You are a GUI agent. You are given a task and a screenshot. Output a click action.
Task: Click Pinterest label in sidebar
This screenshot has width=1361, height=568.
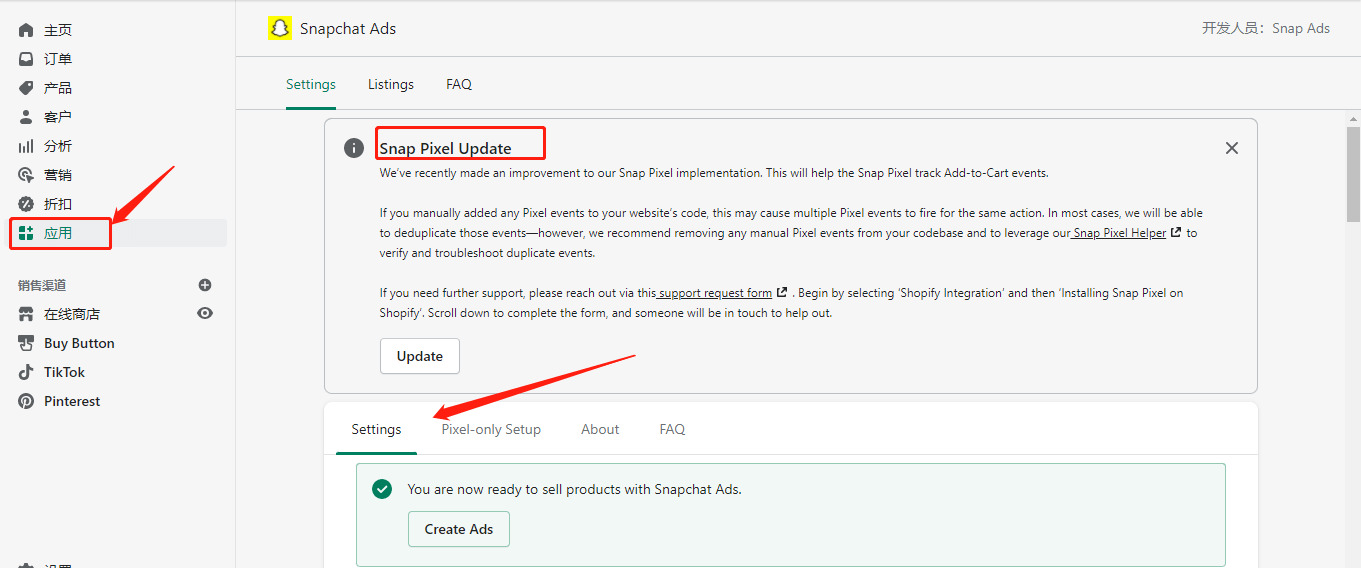tap(72, 401)
